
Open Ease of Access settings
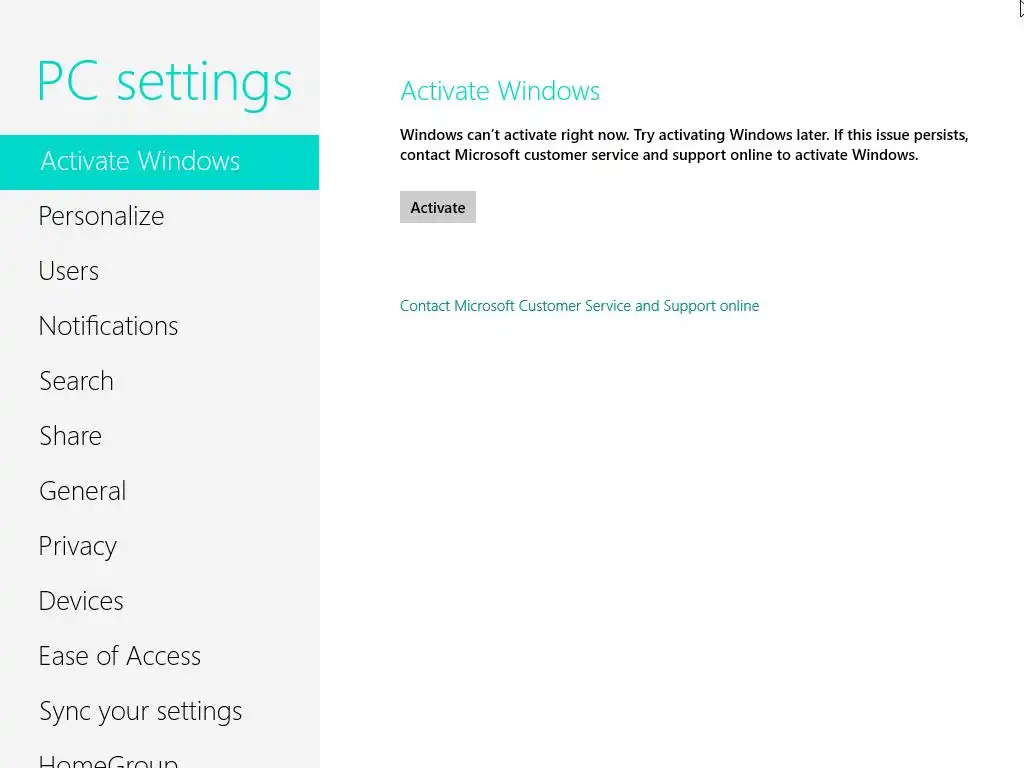coord(120,656)
